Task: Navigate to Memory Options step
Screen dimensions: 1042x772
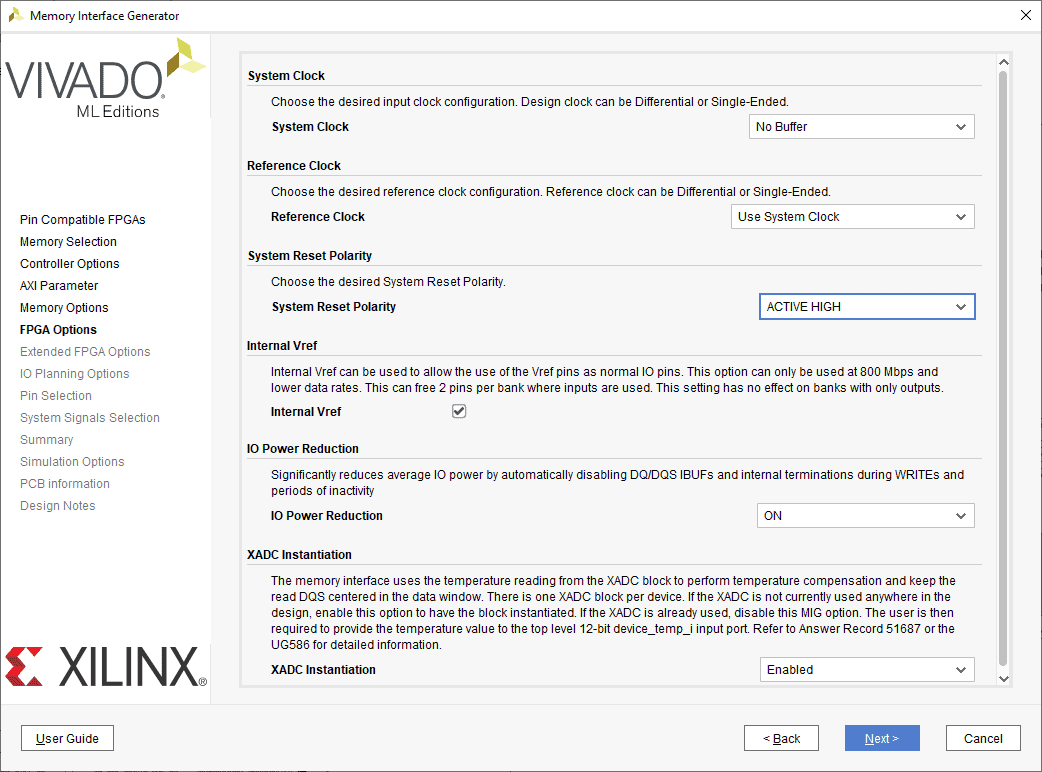Action: click(x=64, y=308)
